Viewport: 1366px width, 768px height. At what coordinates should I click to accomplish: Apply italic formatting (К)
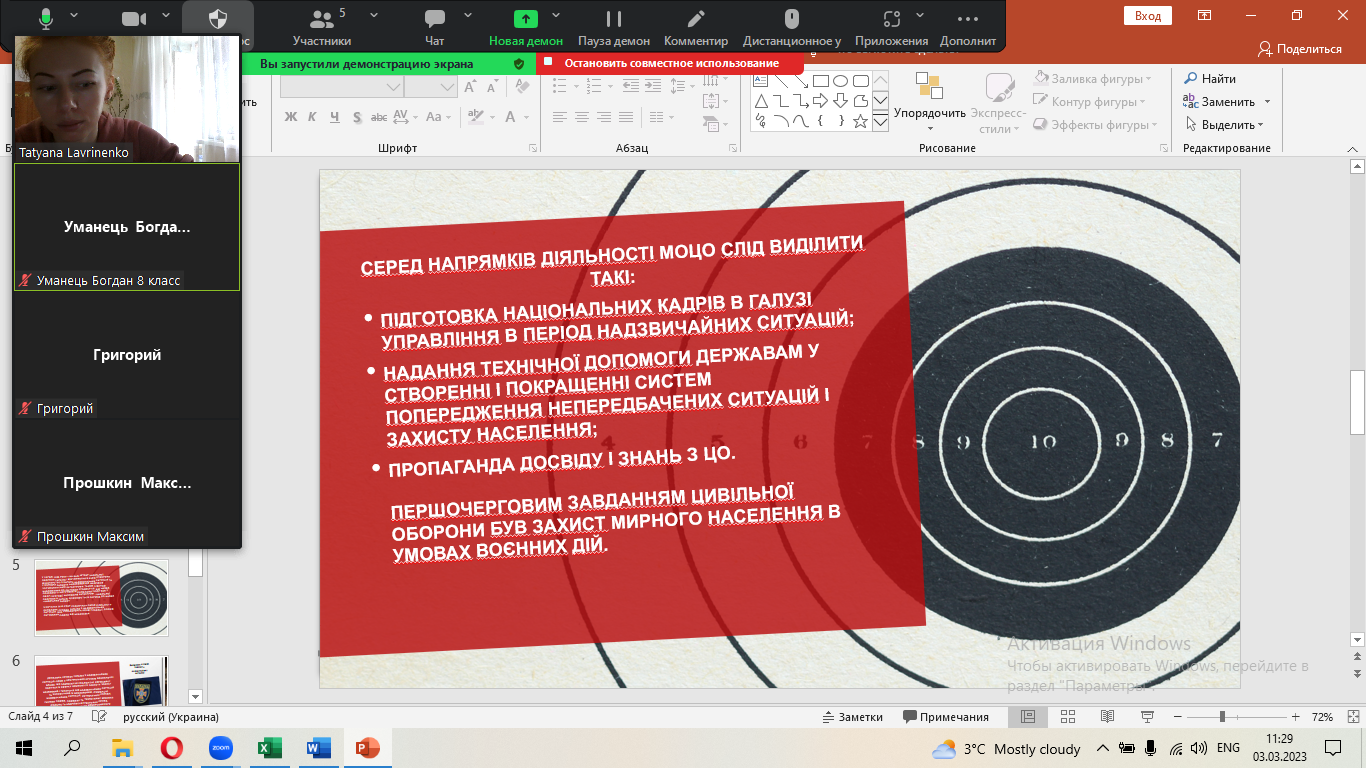tap(313, 117)
